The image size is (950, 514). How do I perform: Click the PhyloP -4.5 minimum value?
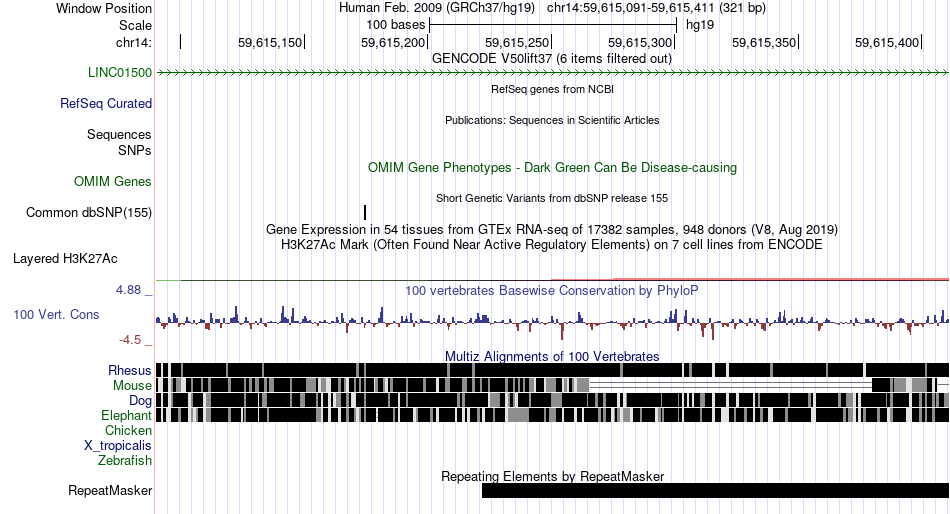[x=130, y=340]
